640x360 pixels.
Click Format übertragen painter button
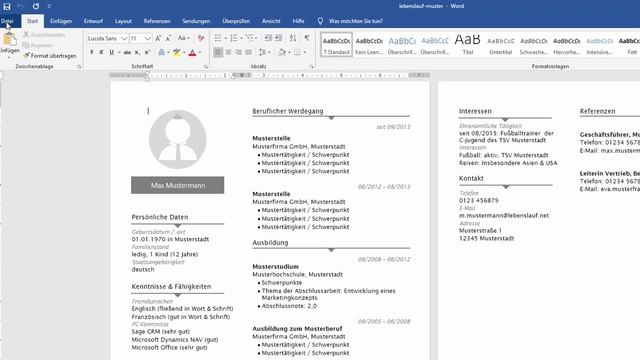coord(50,56)
